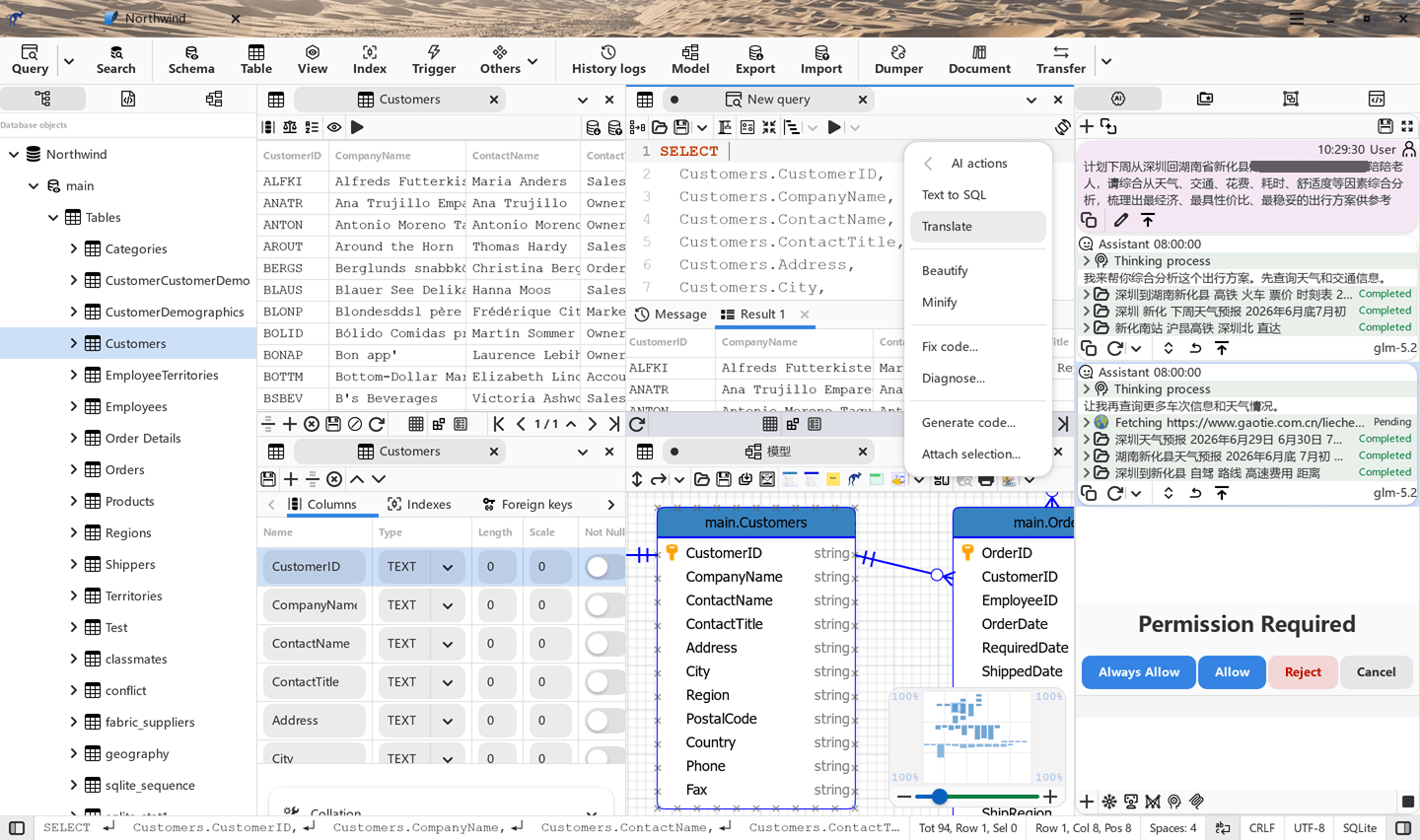Image resolution: width=1420 pixels, height=840 pixels.
Task: Click the zoom-in plus beside the model slider
Action: pyautogui.click(x=1050, y=796)
